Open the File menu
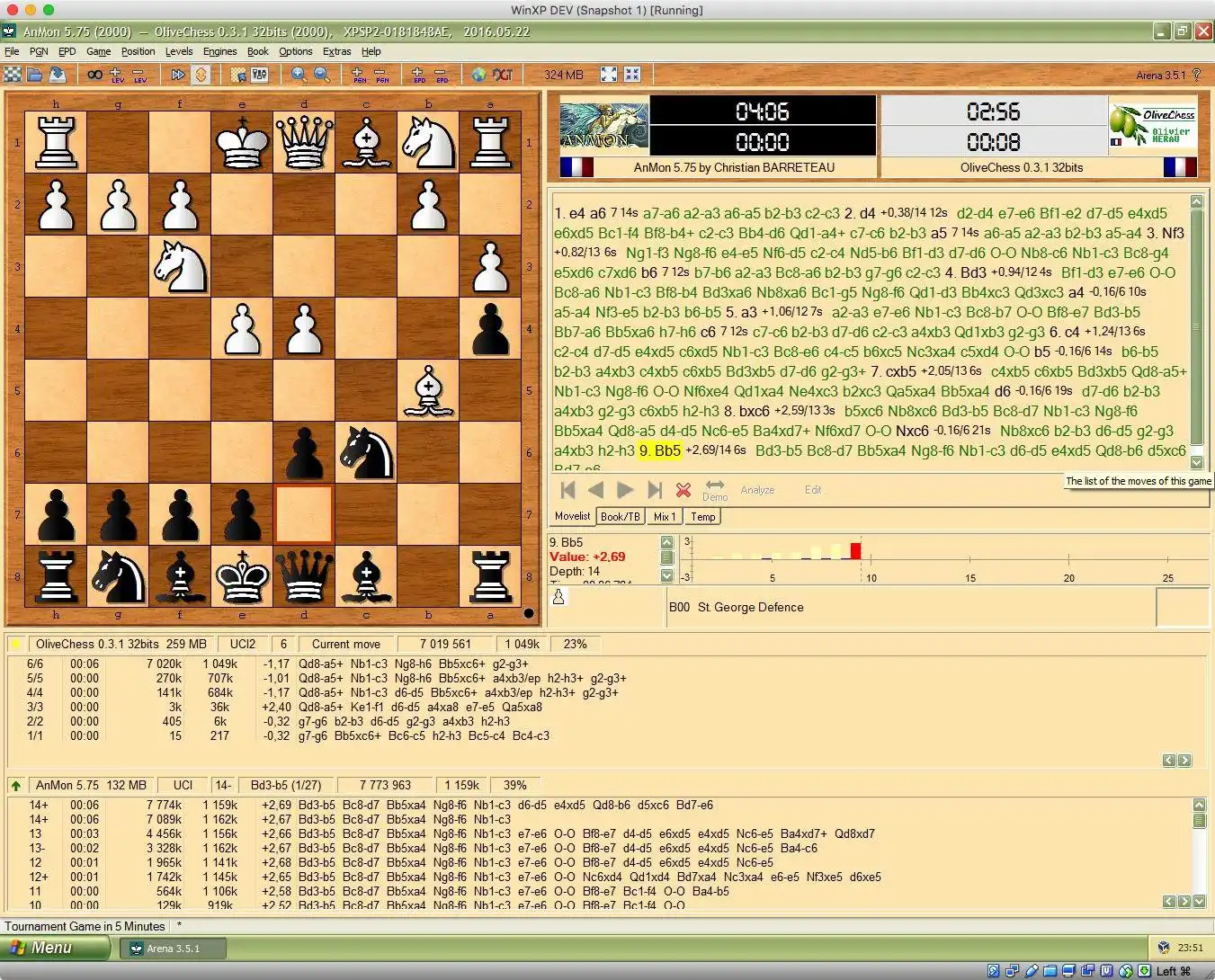Image resolution: width=1215 pixels, height=980 pixels. click(x=12, y=51)
